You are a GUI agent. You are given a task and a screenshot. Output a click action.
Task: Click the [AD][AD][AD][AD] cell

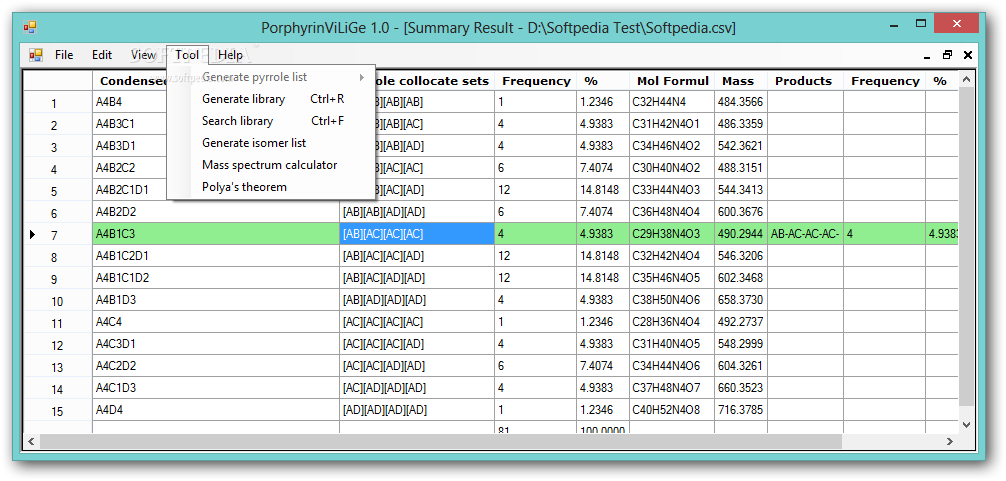pyautogui.click(x=417, y=409)
